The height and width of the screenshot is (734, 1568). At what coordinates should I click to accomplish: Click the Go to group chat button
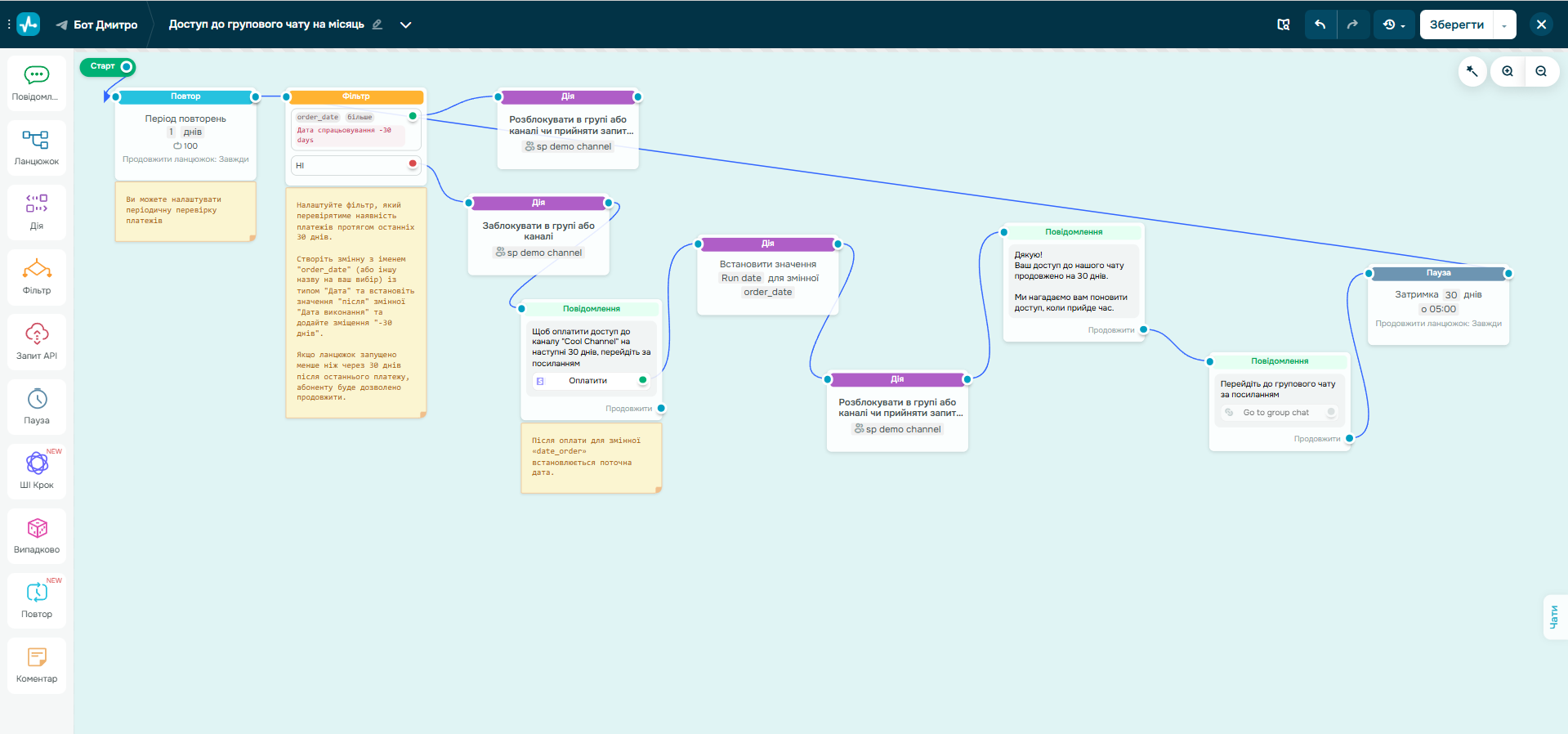pos(1276,413)
